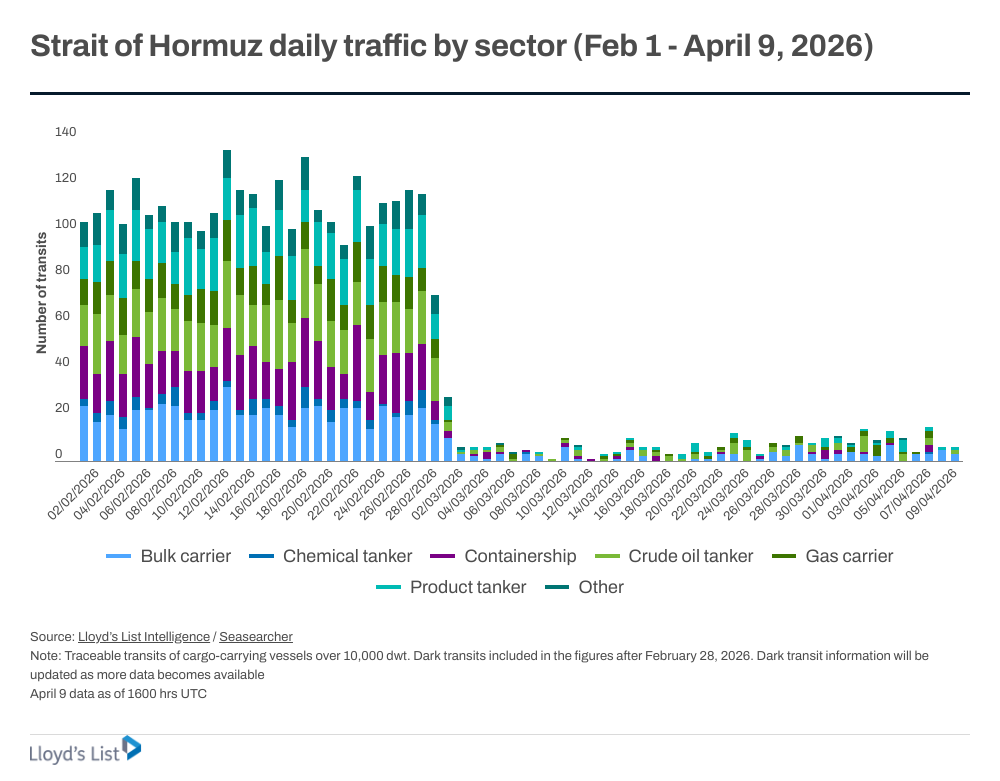Click the Strait of Hormuz chart title
The image size is (1000, 781).
pyautogui.click(x=452, y=46)
